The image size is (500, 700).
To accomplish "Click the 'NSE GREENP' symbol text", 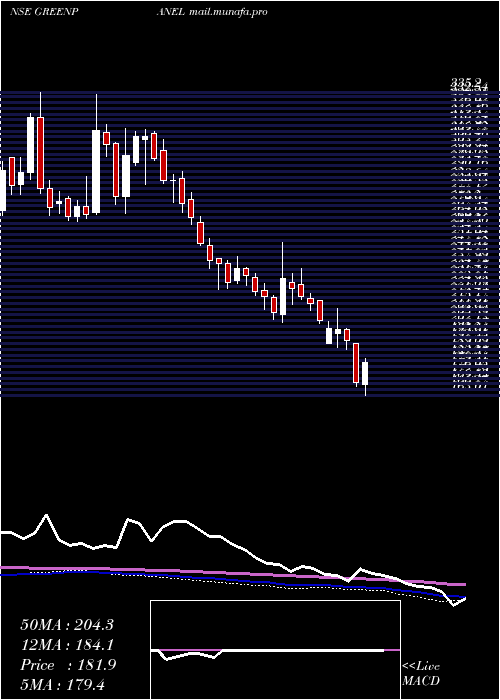I will click(45, 12).
